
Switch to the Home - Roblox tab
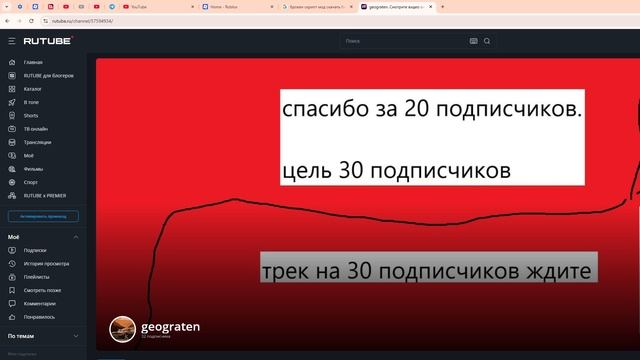point(237,7)
